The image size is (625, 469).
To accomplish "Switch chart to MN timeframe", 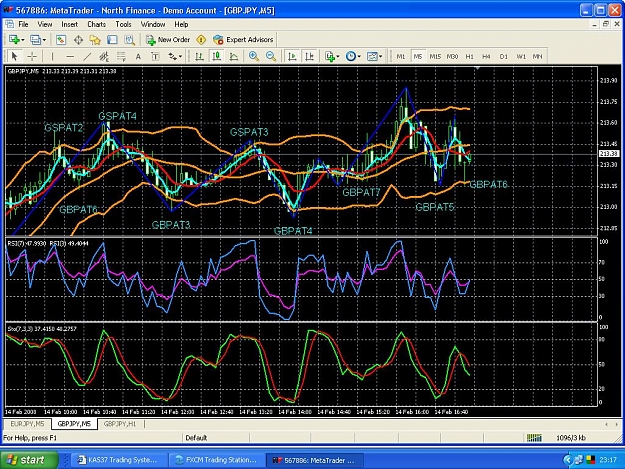I will click(x=538, y=57).
